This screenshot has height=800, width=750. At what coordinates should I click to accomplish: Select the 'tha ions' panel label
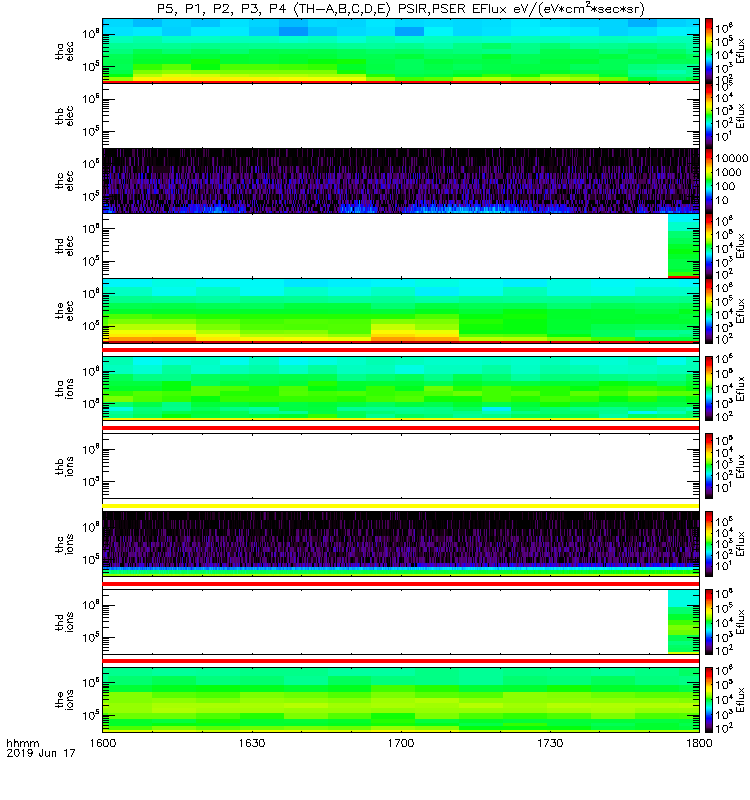click(x=65, y=388)
